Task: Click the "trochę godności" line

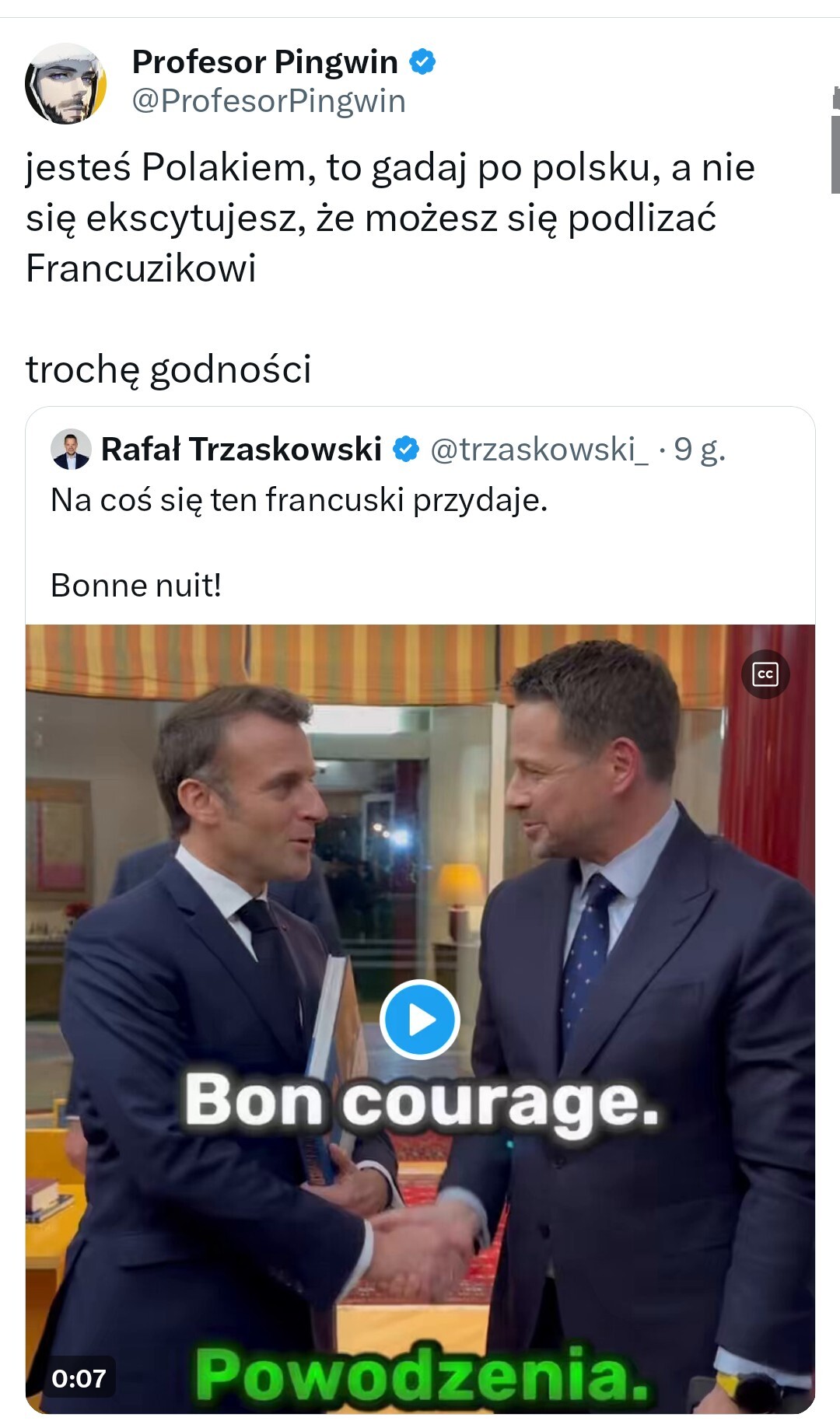Action: click(169, 369)
